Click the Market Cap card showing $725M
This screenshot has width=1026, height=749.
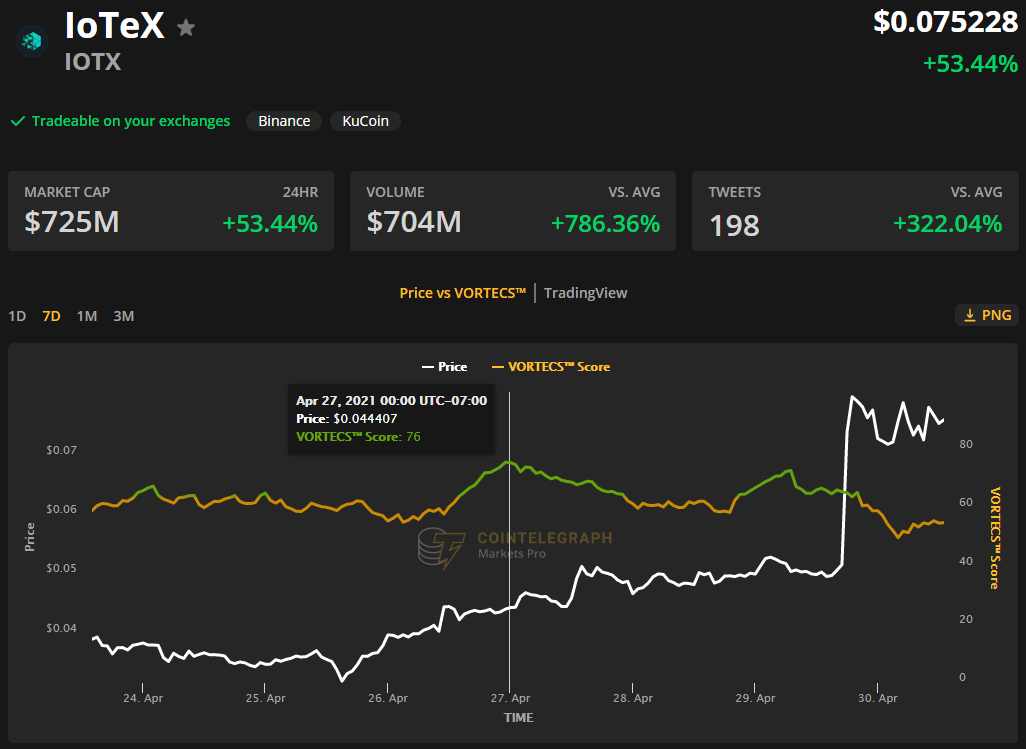pyautogui.click(x=171, y=211)
